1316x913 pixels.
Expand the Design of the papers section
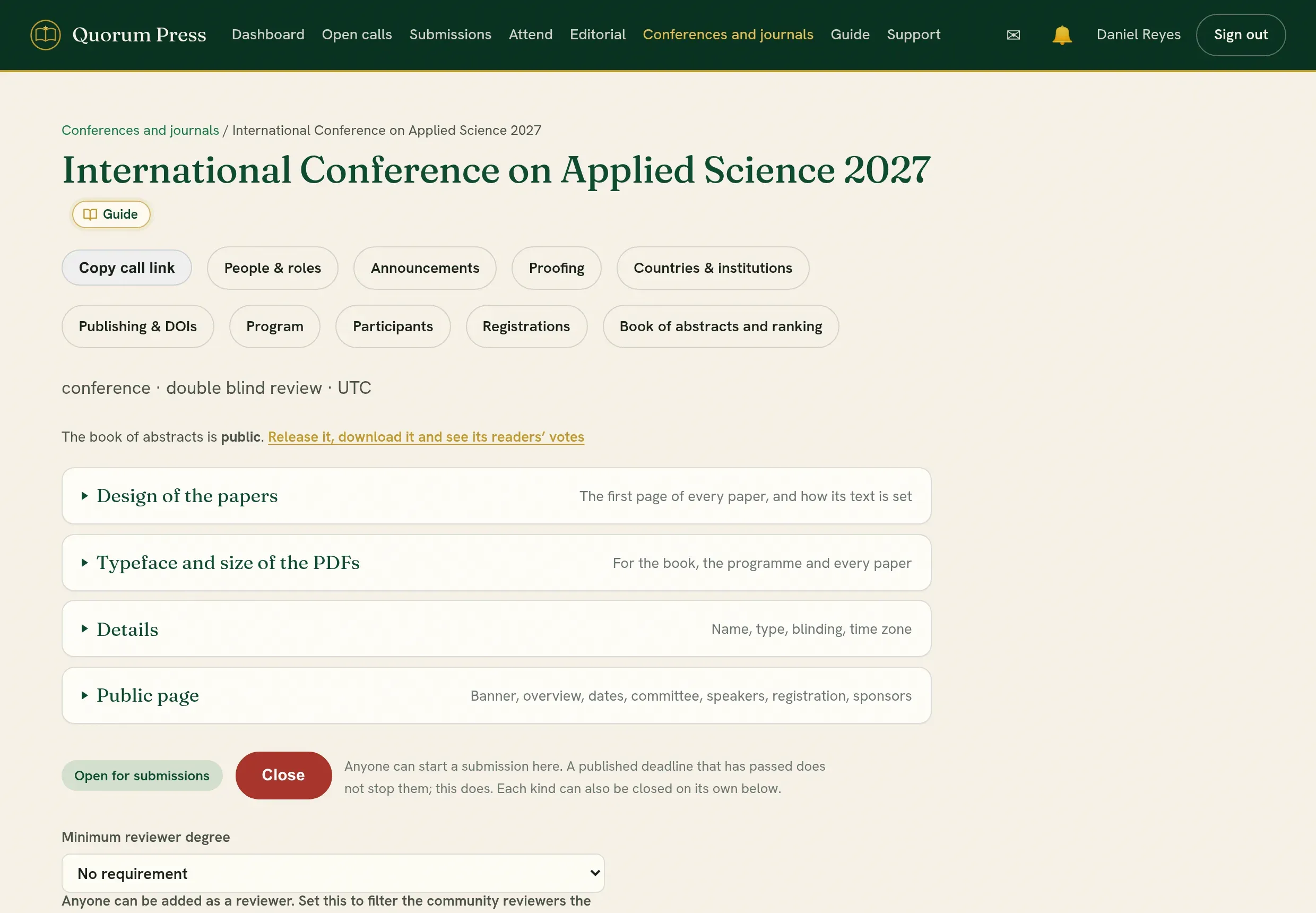click(x=496, y=496)
